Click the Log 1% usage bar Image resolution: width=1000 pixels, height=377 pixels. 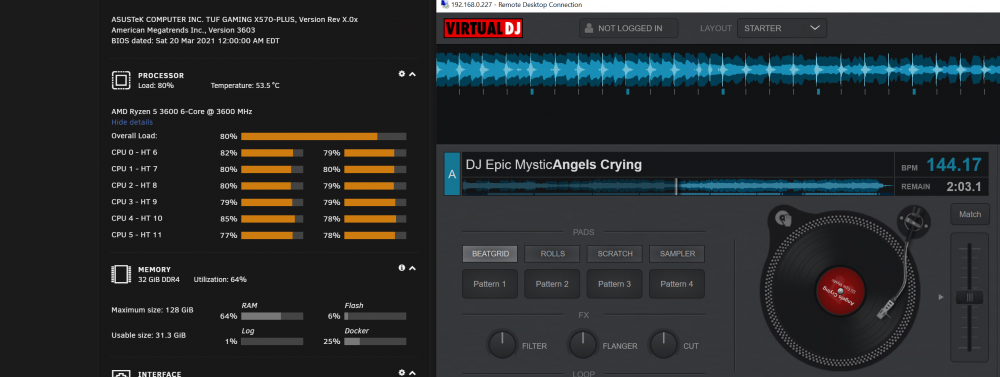(x=272, y=341)
